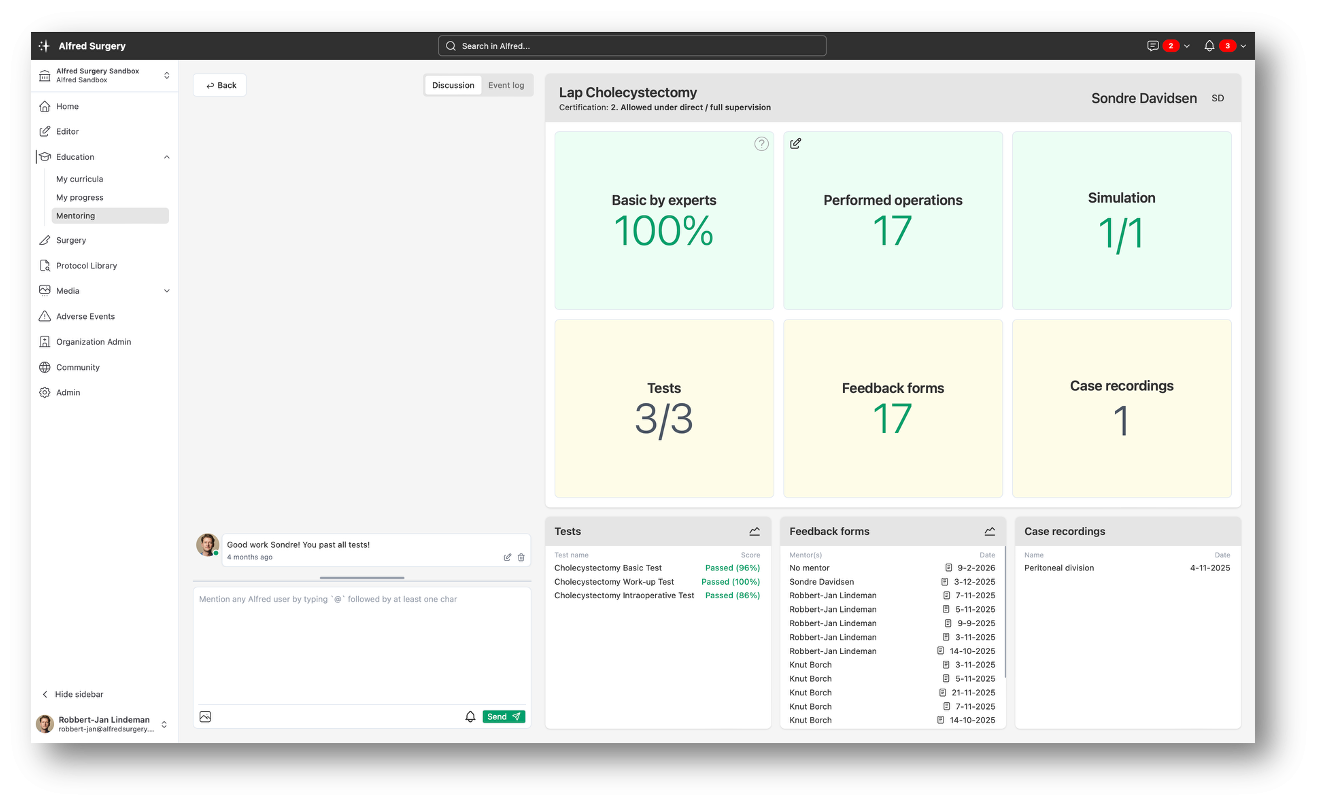Delete the 'Good work Sondre' comment
The width and height of the screenshot is (1318, 806).
[x=521, y=557]
